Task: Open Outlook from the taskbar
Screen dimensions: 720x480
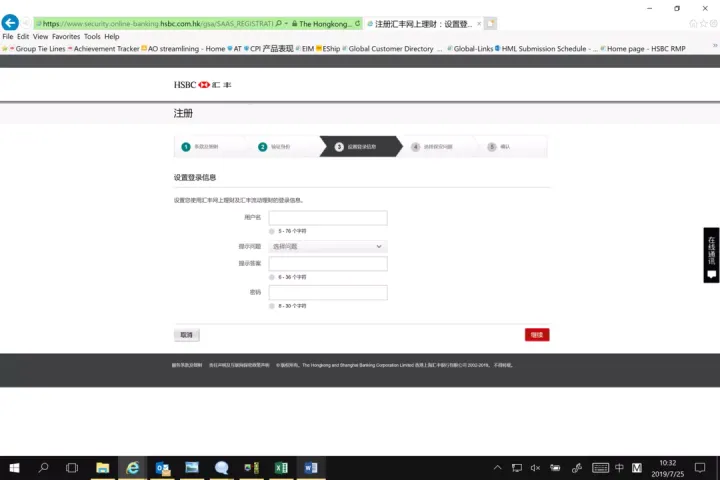Action: pyautogui.click(x=163, y=468)
